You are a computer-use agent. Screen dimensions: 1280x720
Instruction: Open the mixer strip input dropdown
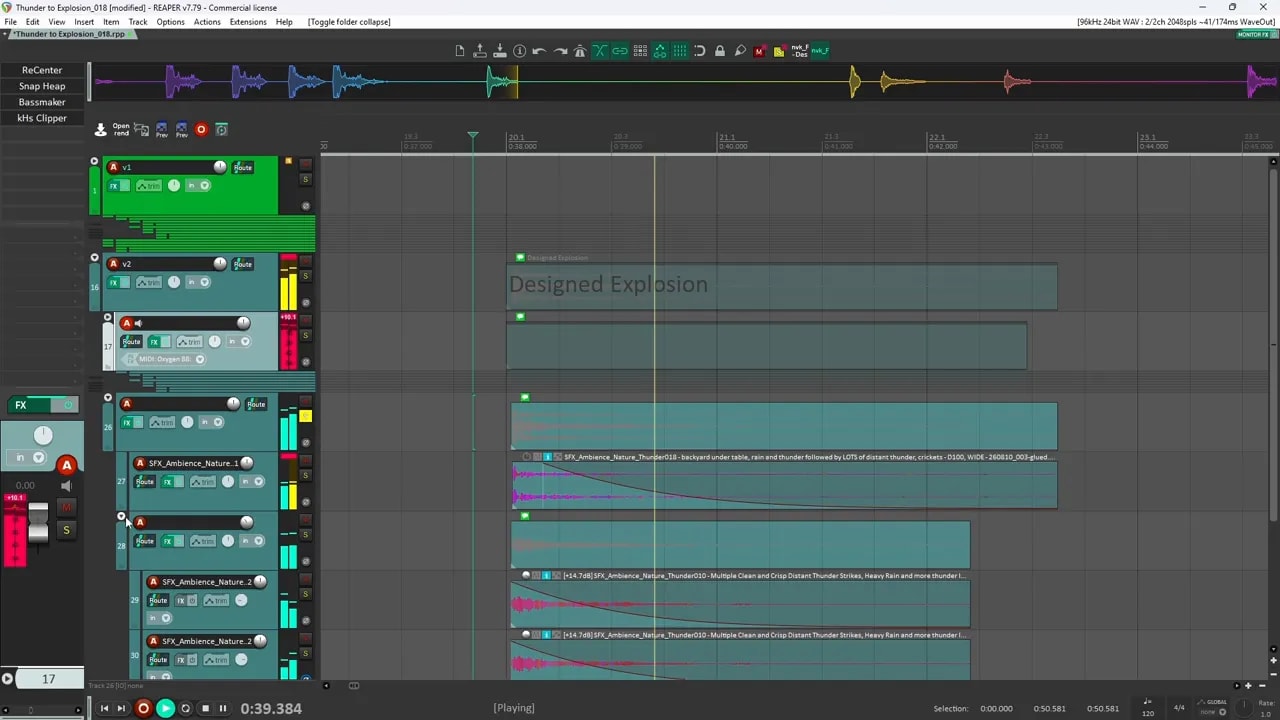[29, 457]
